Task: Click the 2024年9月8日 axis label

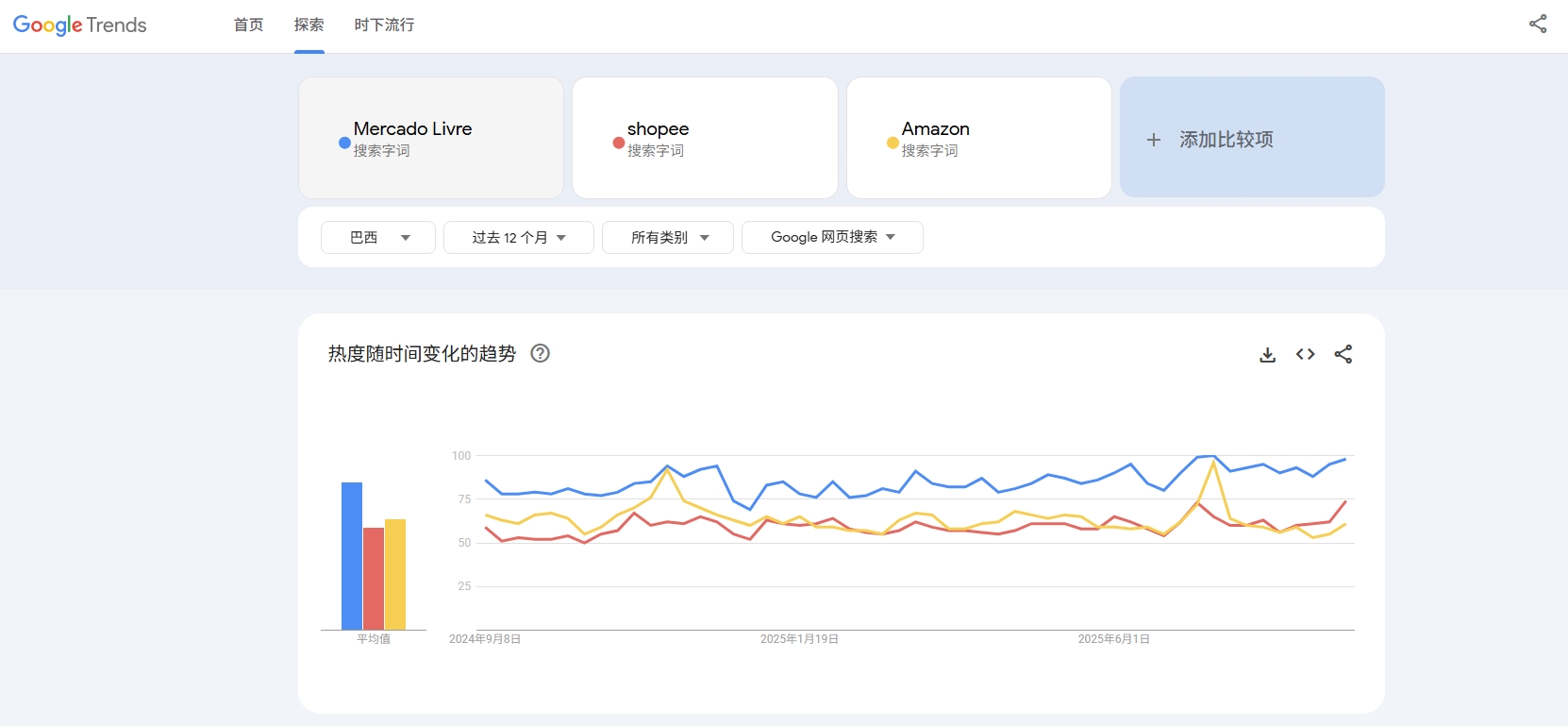Action: pos(485,639)
